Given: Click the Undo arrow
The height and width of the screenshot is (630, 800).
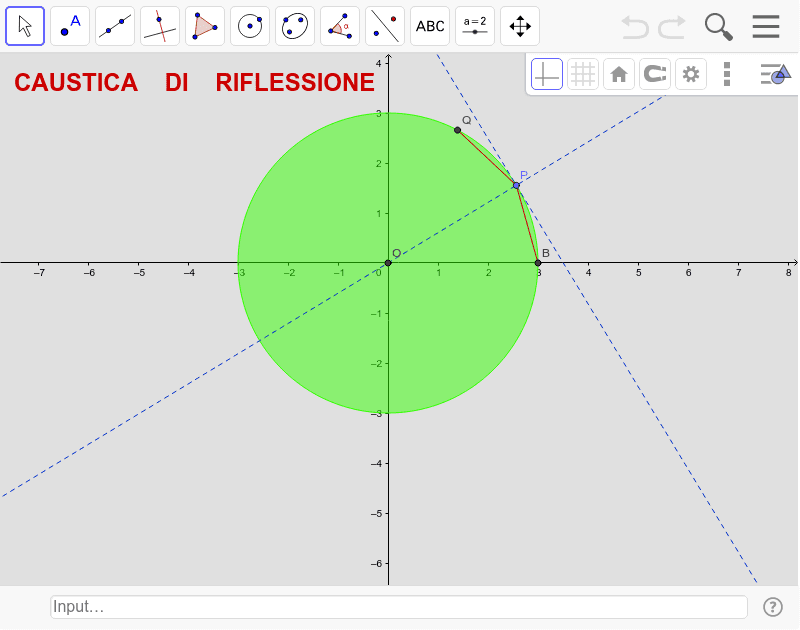Looking at the screenshot, I should 635,27.
